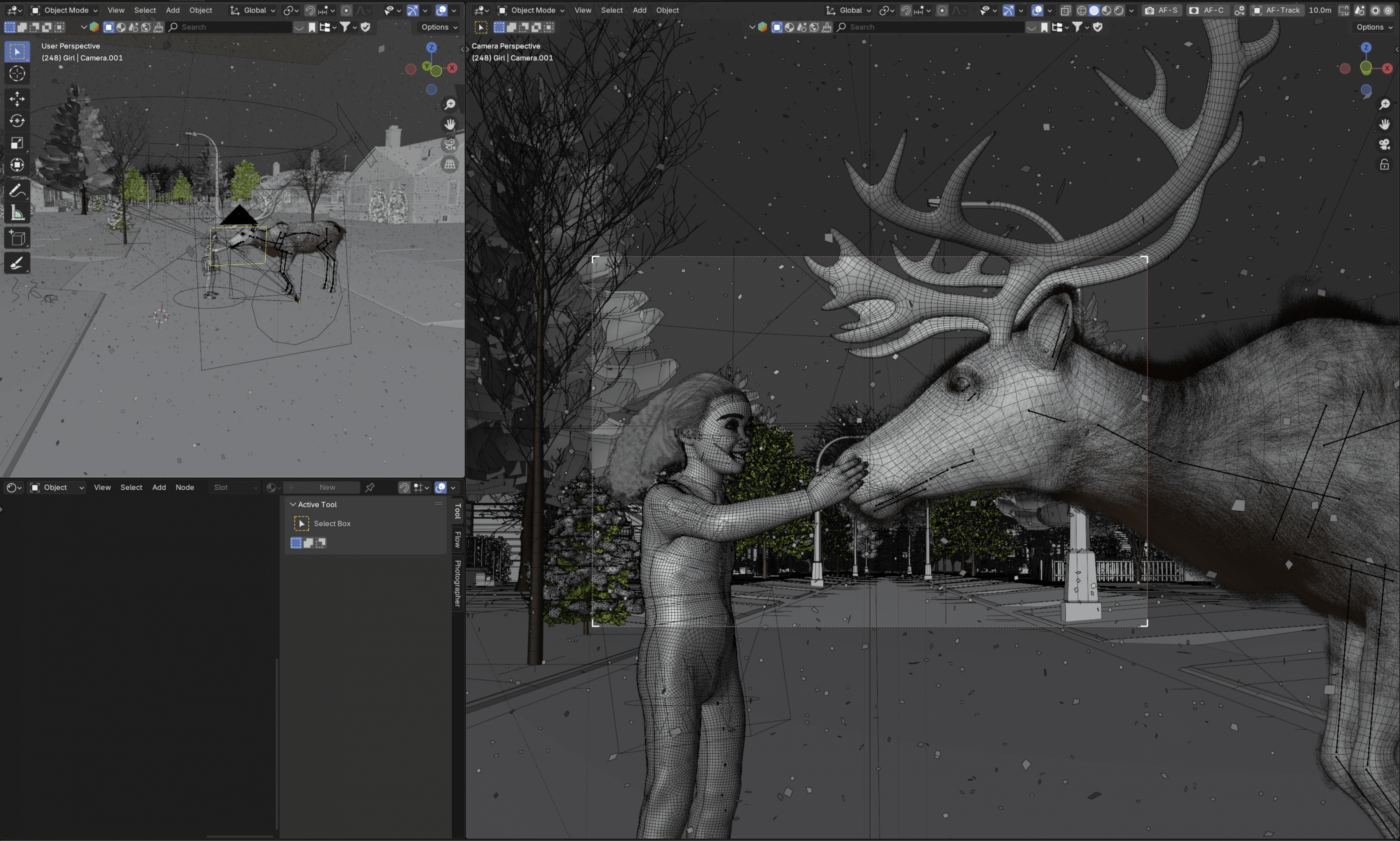This screenshot has height=841, width=1400.
Task: Toggle proportional editing in left viewport header
Action: (346, 10)
